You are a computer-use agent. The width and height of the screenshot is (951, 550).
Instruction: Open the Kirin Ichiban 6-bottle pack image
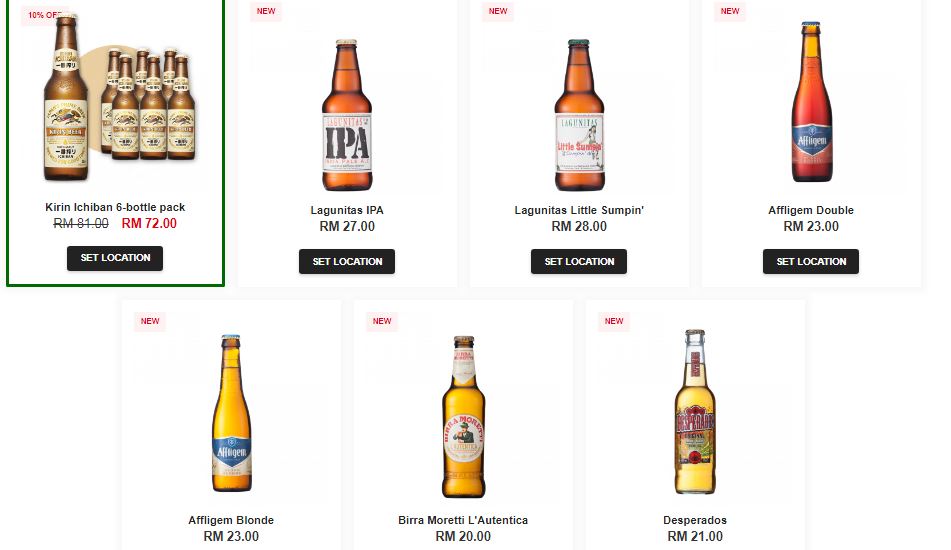(x=115, y=97)
